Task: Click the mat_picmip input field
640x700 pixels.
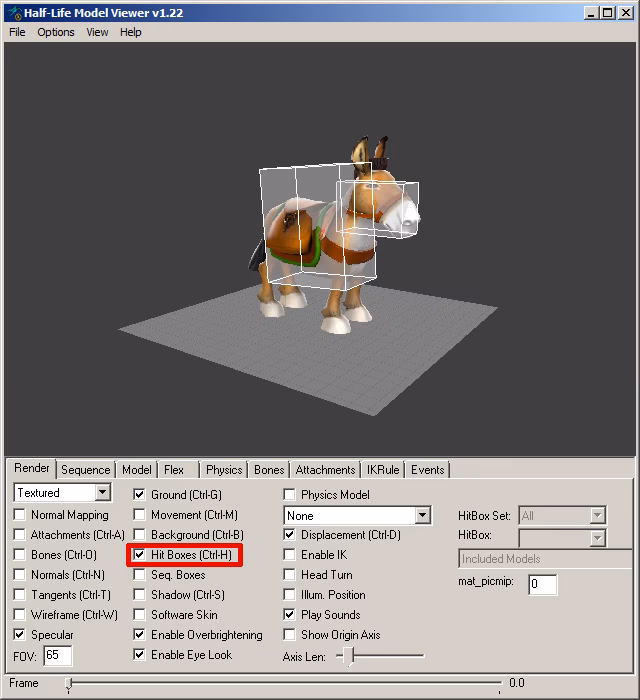Action: pyautogui.click(x=543, y=584)
